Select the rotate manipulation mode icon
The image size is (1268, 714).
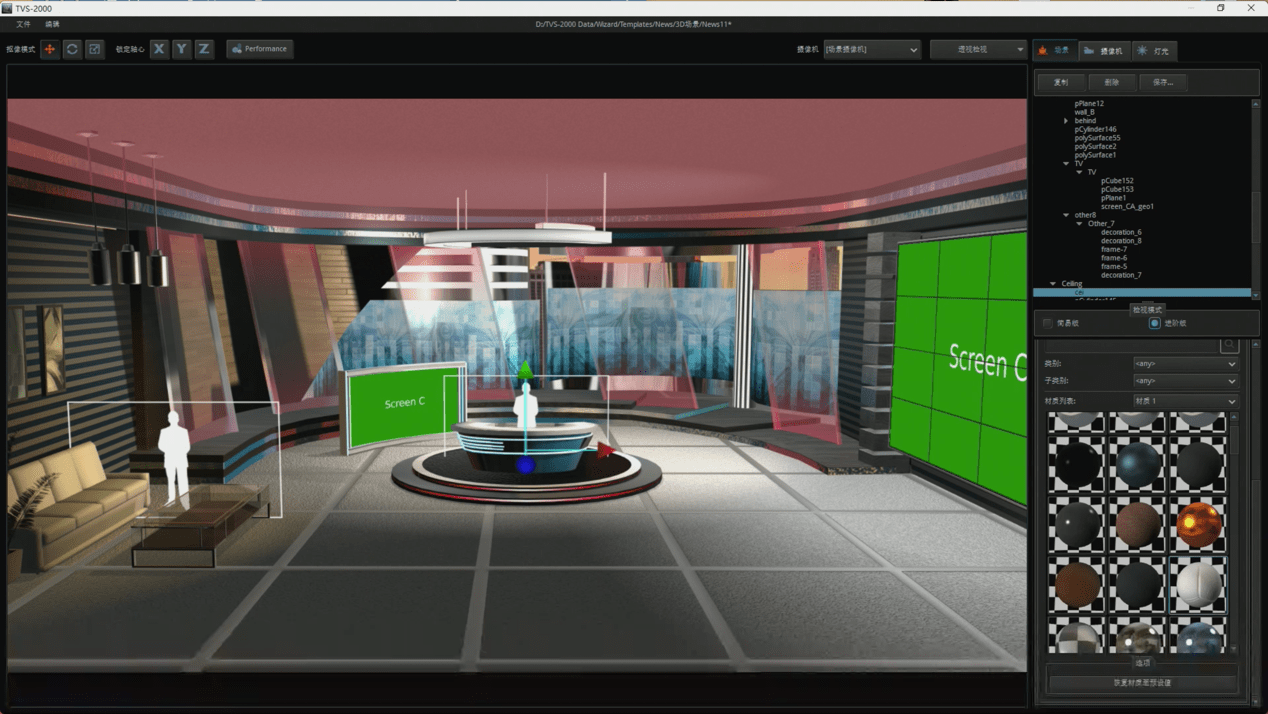72,49
